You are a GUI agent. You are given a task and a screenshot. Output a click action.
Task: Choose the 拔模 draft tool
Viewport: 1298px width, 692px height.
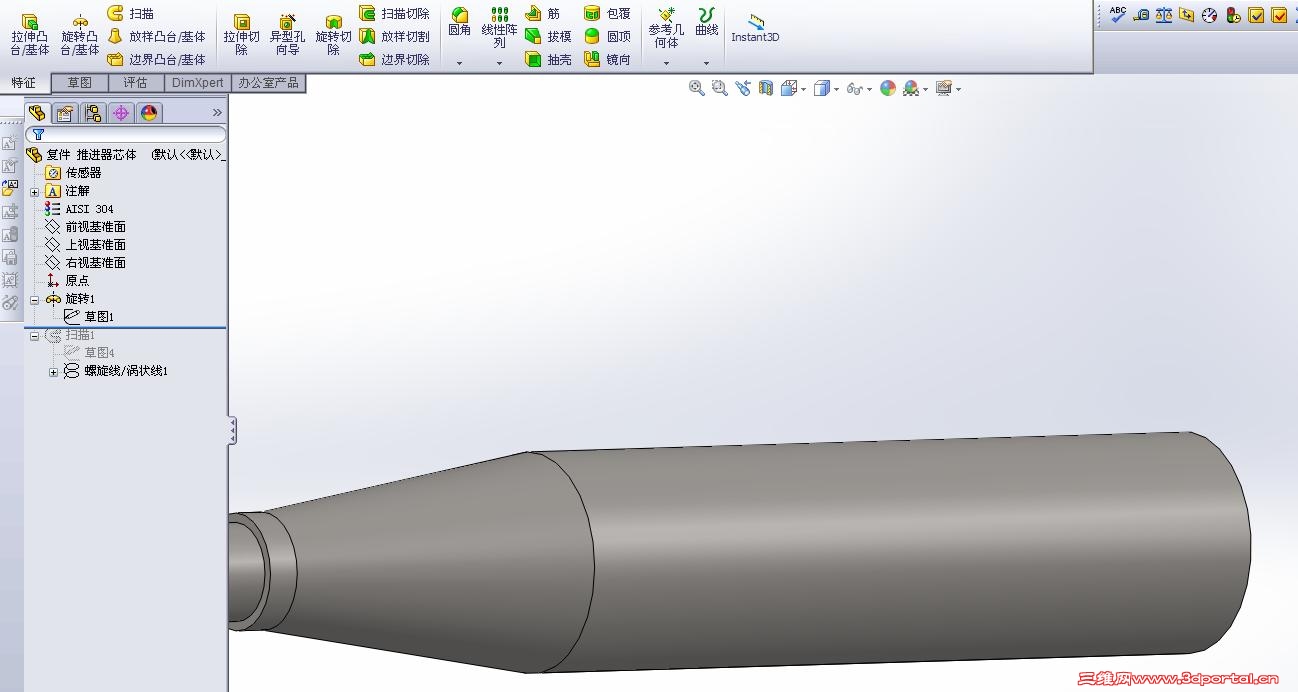(549, 36)
